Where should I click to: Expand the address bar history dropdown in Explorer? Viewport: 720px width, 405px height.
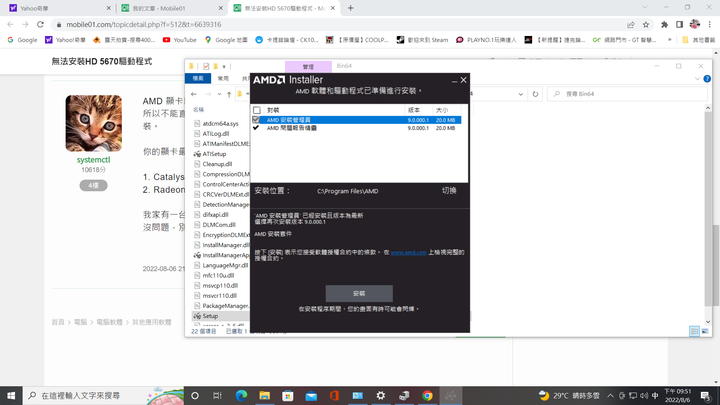pos(520,94)
